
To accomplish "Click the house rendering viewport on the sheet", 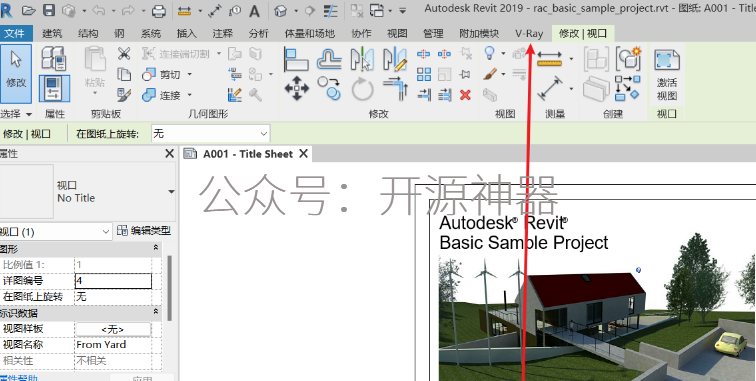I will click(597, 318).
